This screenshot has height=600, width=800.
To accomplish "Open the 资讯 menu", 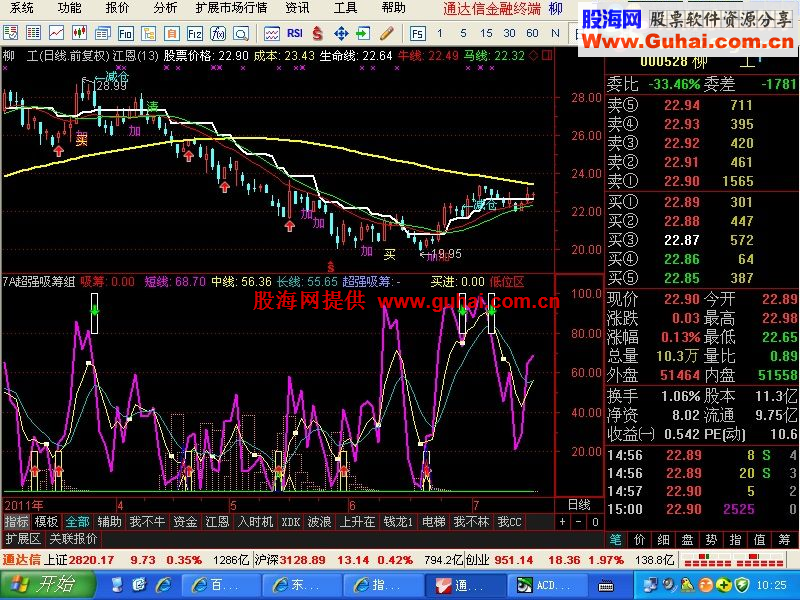I will (x=297, y=8).
